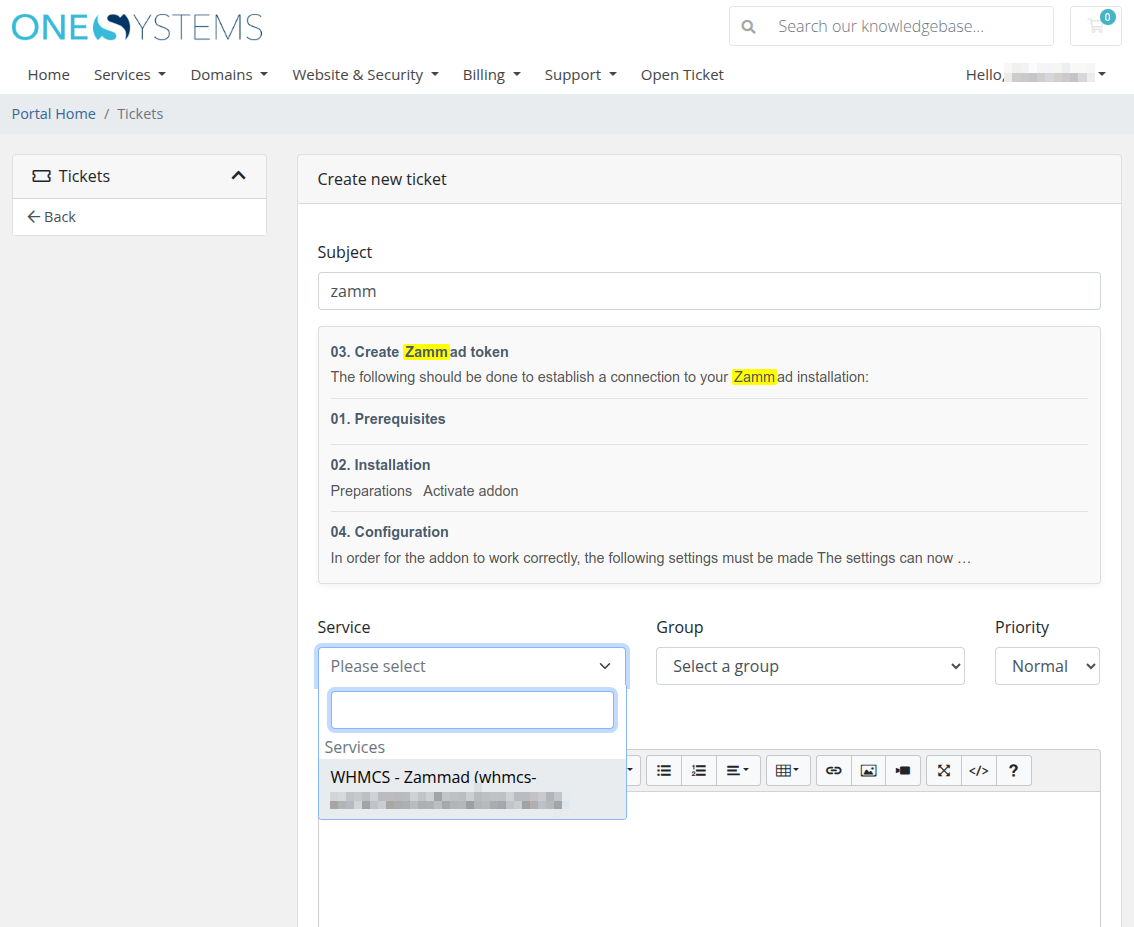Screen dimensions: 1134x927
Task: Open the Billing navigation dropdown
Action: point(492,75)
